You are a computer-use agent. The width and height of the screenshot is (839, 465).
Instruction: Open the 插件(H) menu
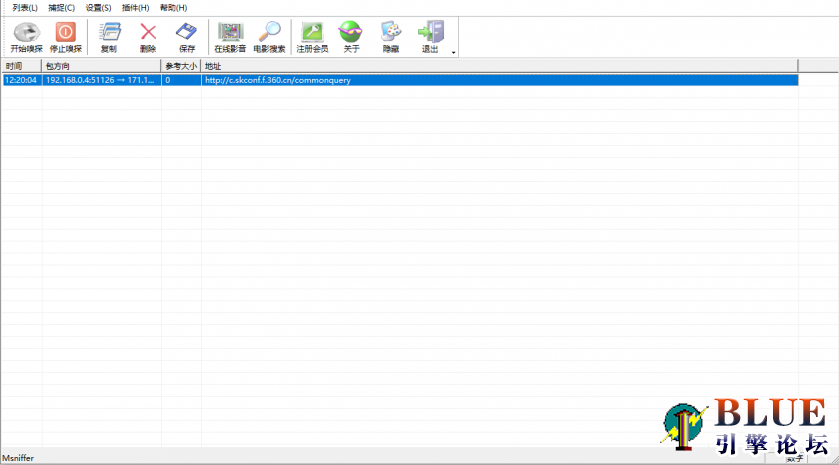pyautogui.click(x=135, y=7)
